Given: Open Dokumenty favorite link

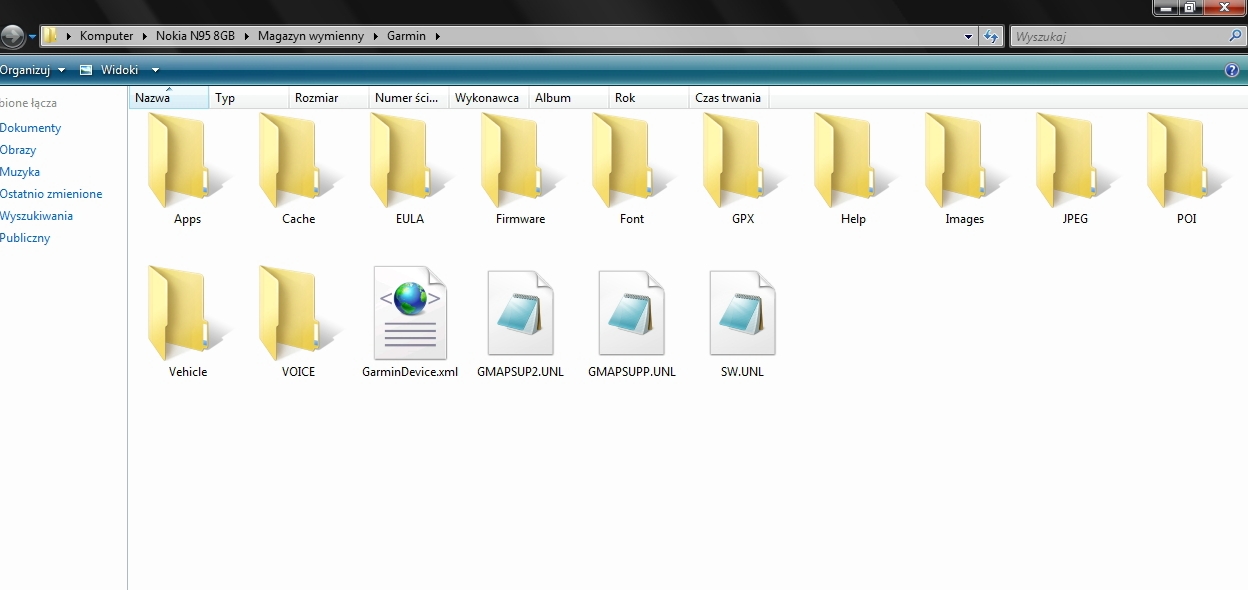Looking at the screenshot, I should [x=31, y=128].
